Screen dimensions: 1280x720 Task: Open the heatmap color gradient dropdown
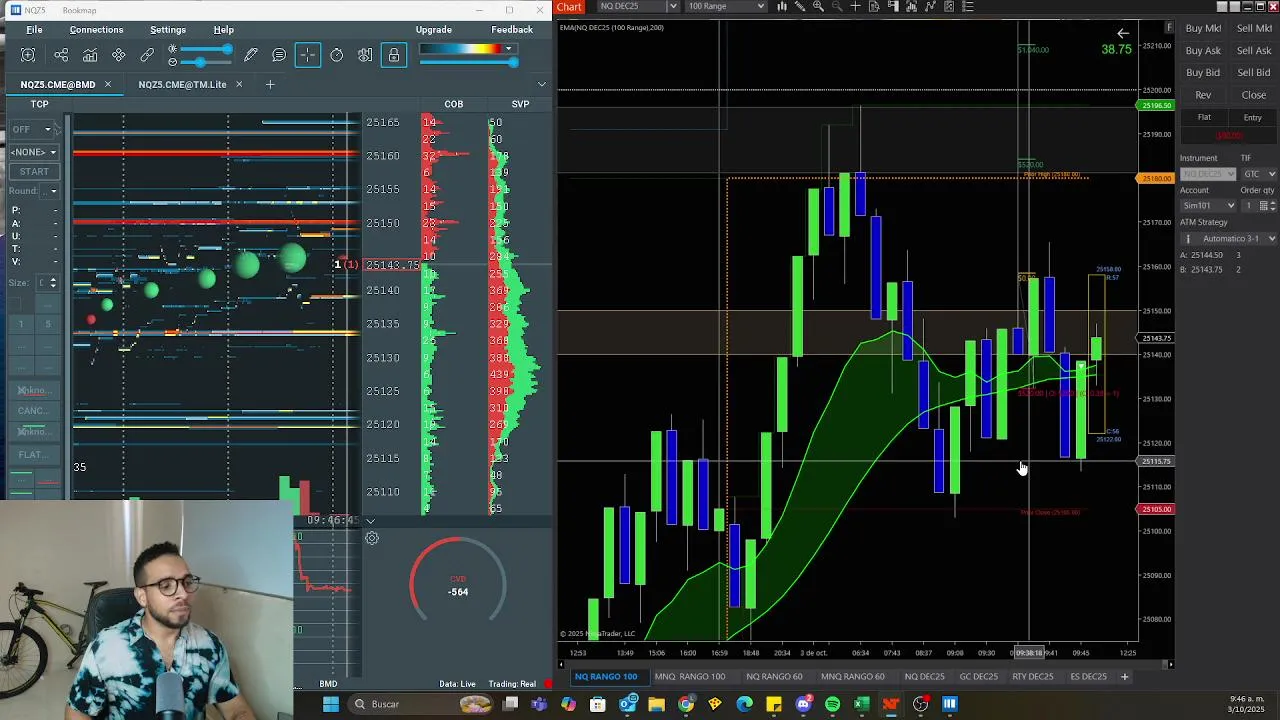508,48
